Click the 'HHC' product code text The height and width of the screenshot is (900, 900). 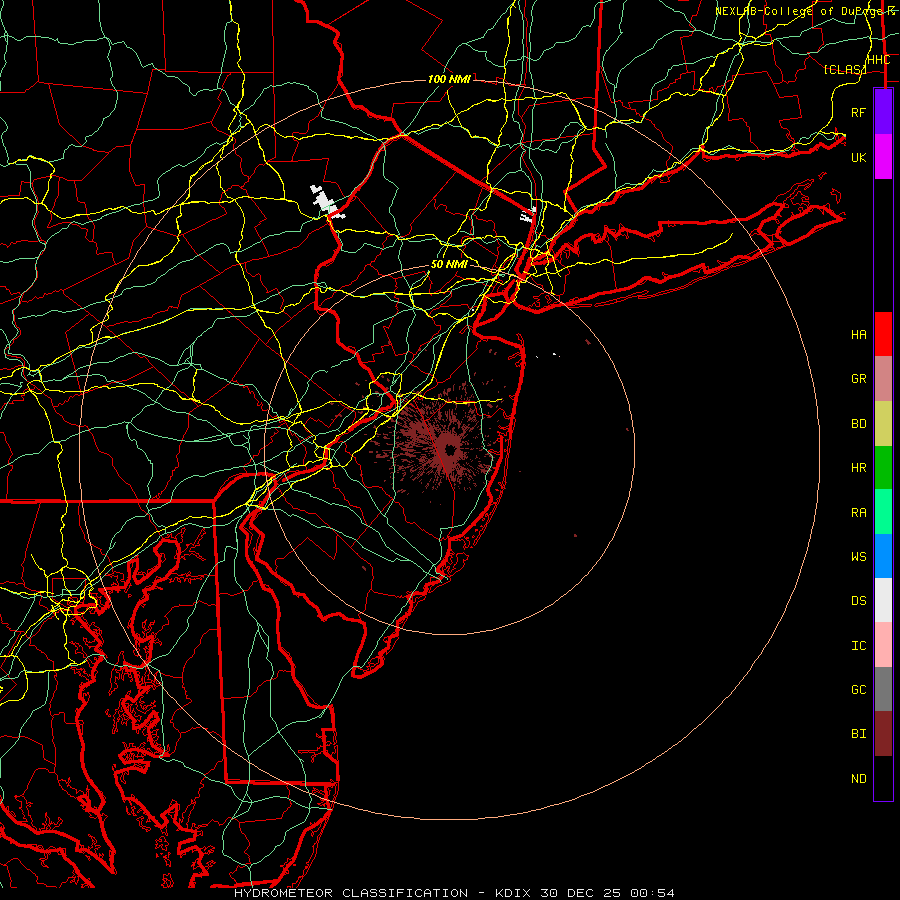pos(878,60)
